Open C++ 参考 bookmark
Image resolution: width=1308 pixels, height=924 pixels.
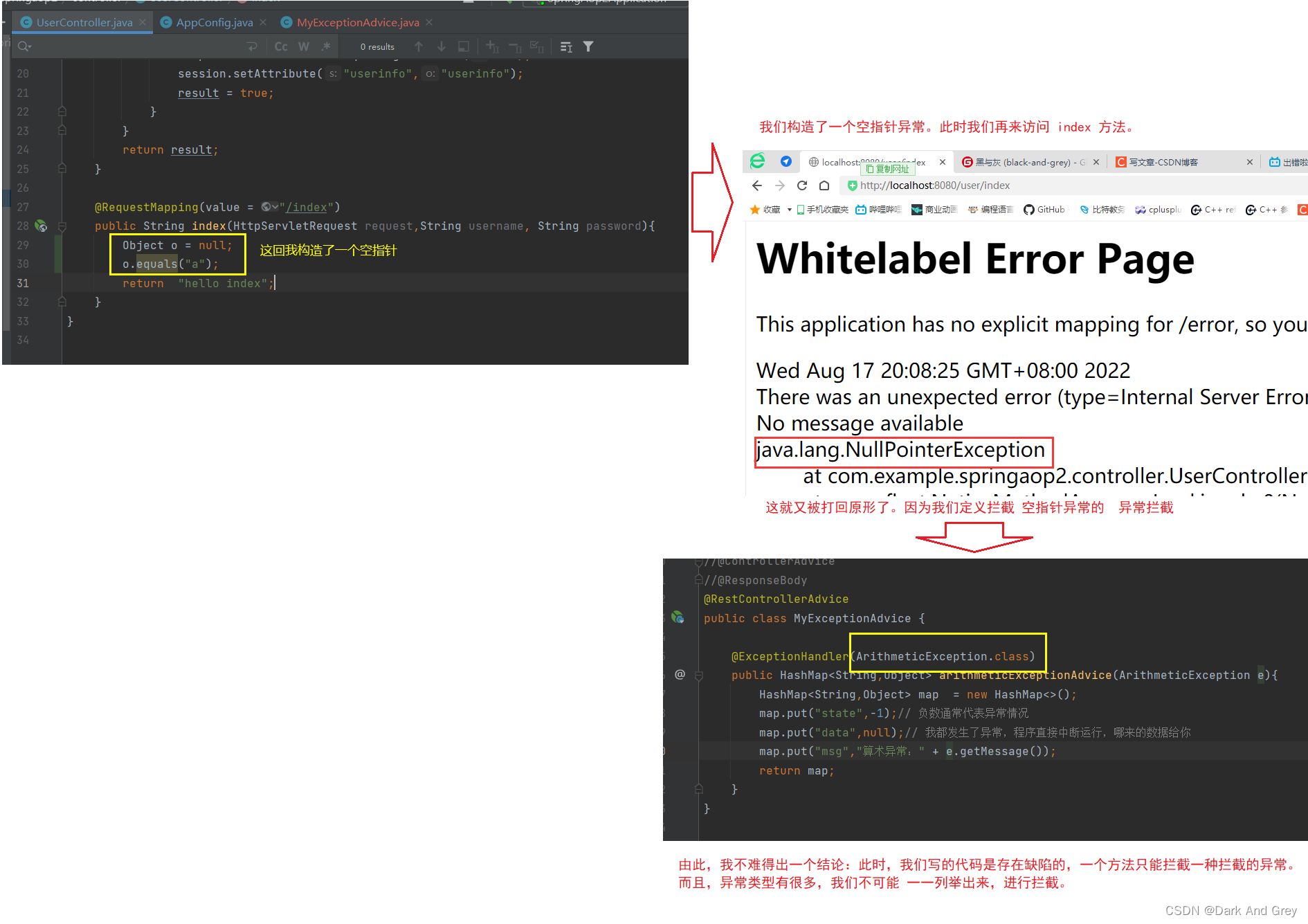pyautogui.click(x=1266, y=210)
